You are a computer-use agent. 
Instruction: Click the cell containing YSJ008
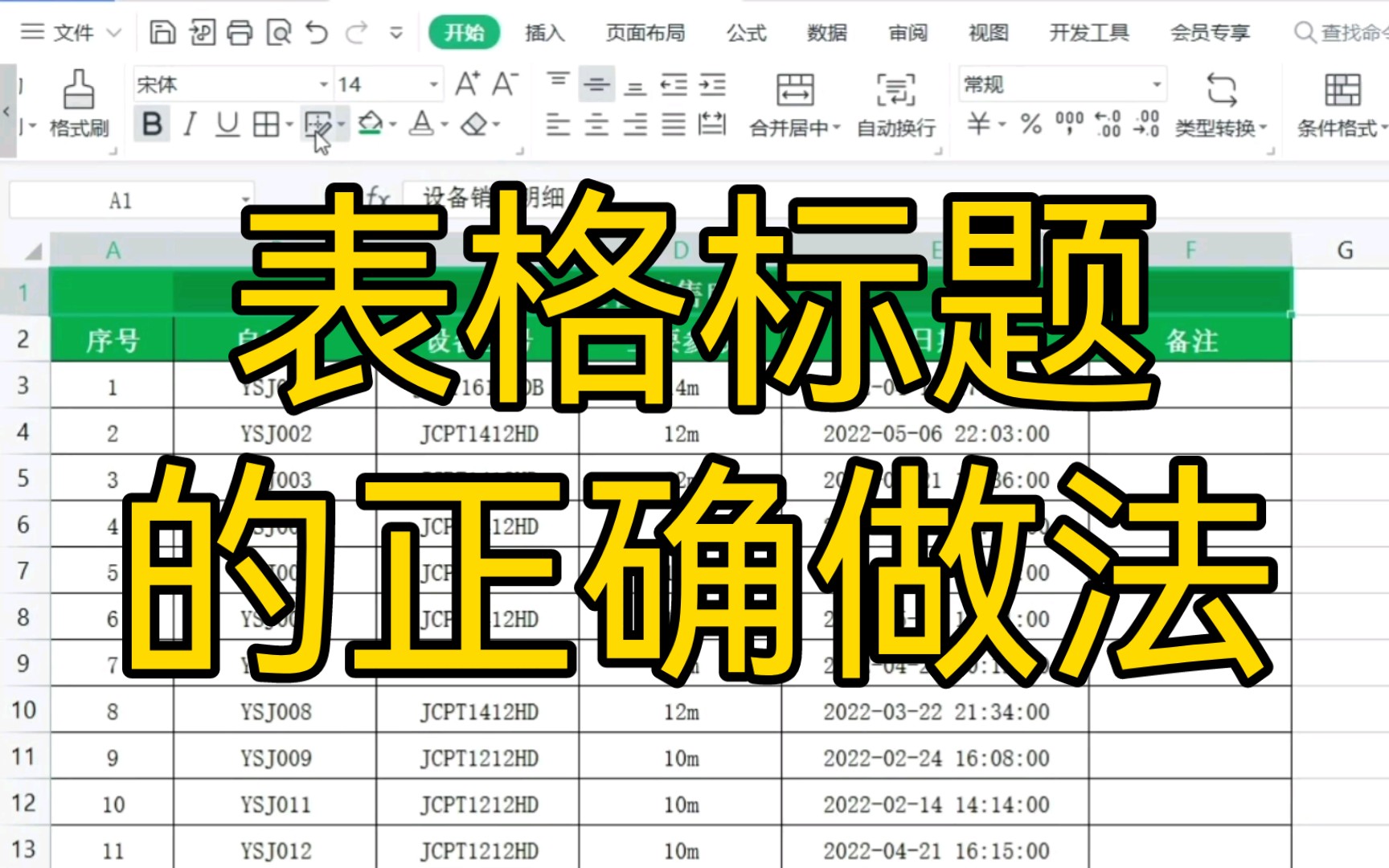pos(276,711)
